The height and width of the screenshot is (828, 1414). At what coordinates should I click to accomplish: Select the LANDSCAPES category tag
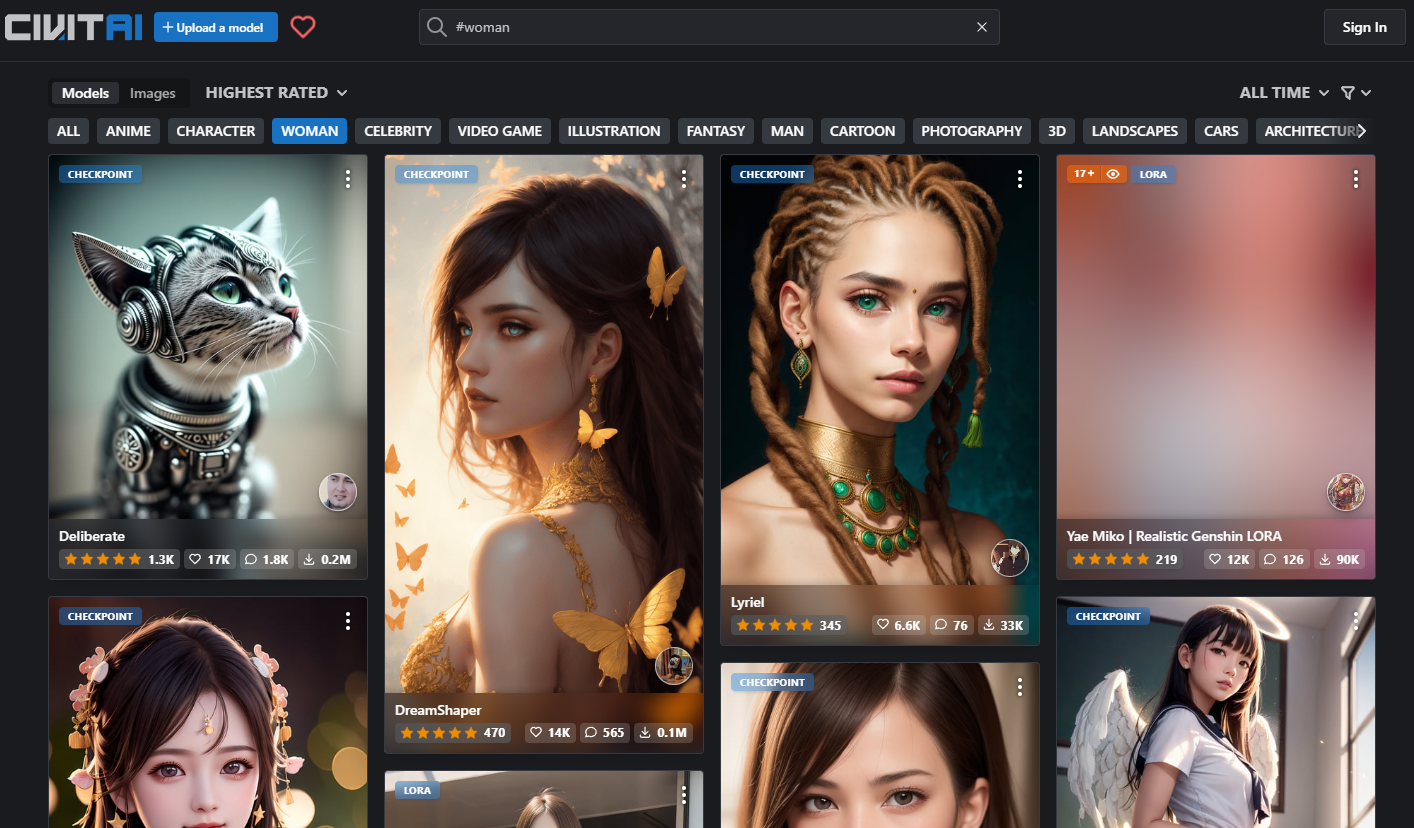(1135, 131)
